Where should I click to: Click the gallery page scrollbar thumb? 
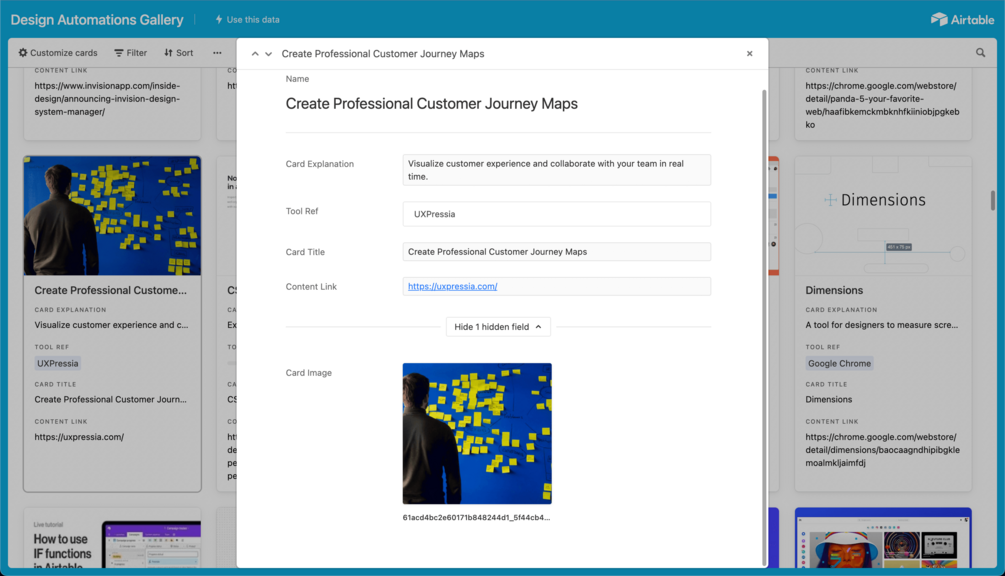(x=993, y=200)
